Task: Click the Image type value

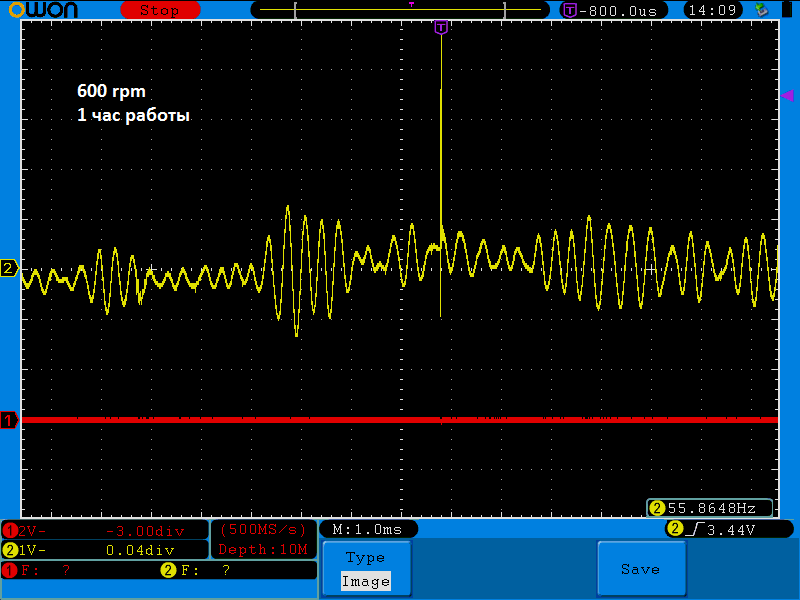Action: (x=365, y=581)
